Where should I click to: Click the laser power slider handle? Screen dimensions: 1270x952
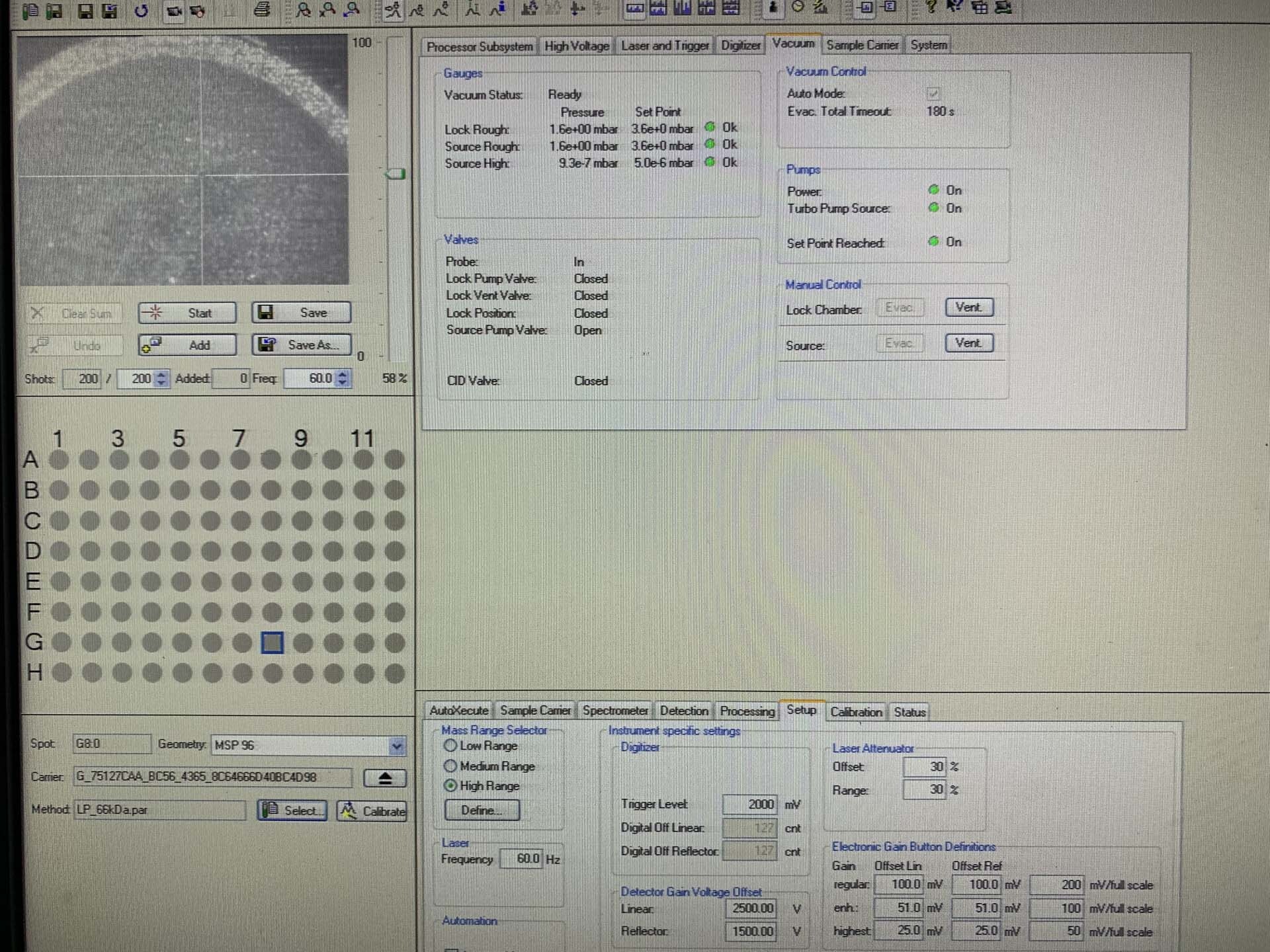[x=396, y=174]
